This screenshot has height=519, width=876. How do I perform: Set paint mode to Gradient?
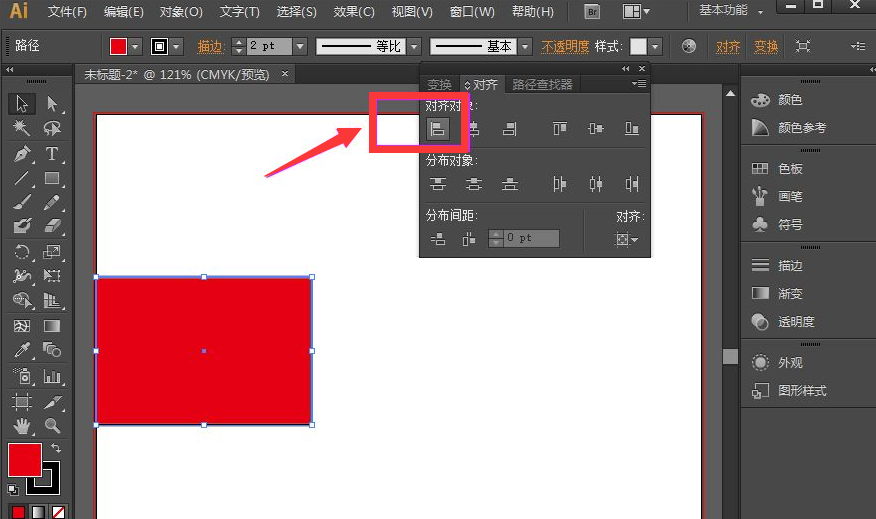coord(38,512)
